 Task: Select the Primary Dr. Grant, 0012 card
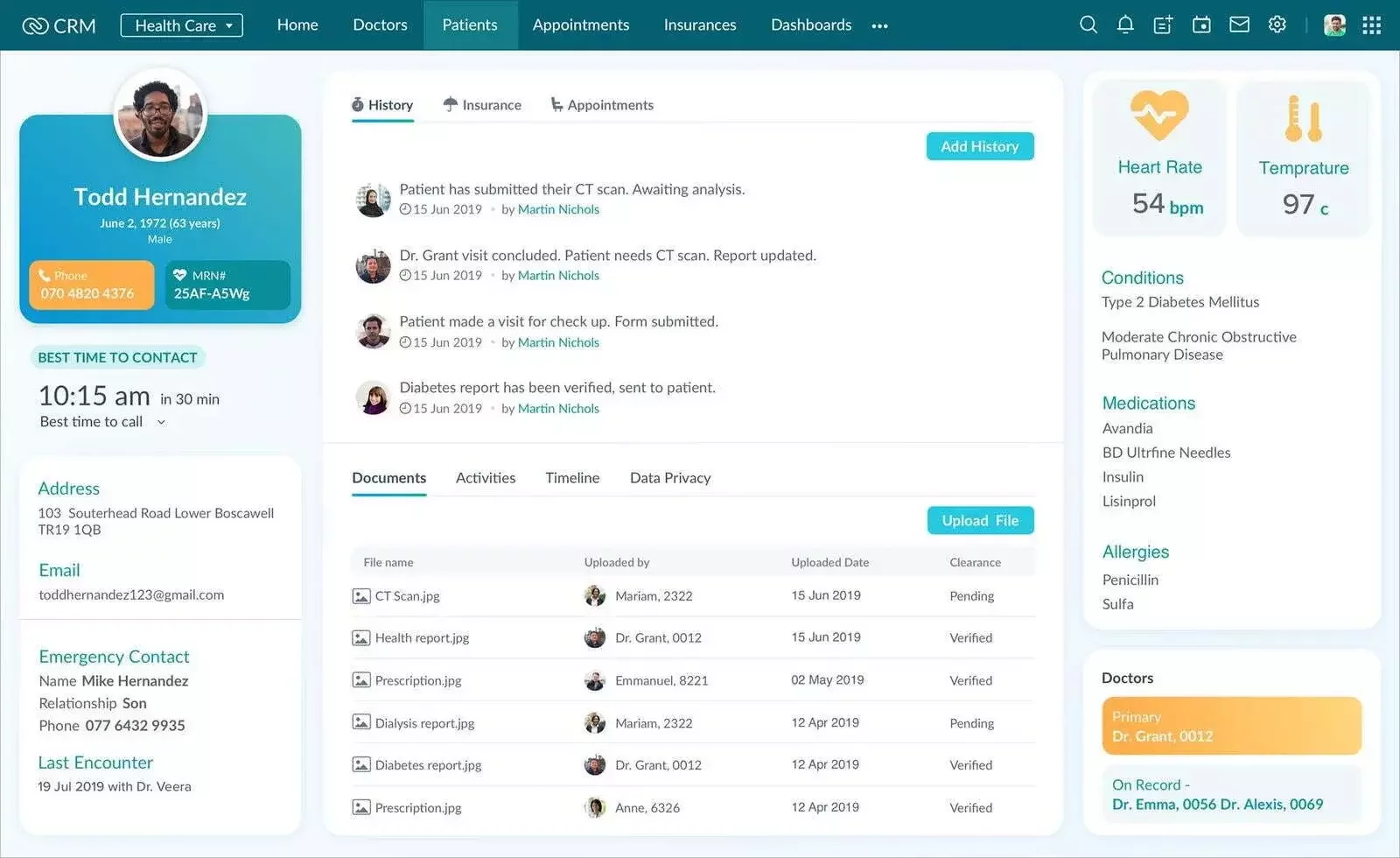pos(1231,726)
